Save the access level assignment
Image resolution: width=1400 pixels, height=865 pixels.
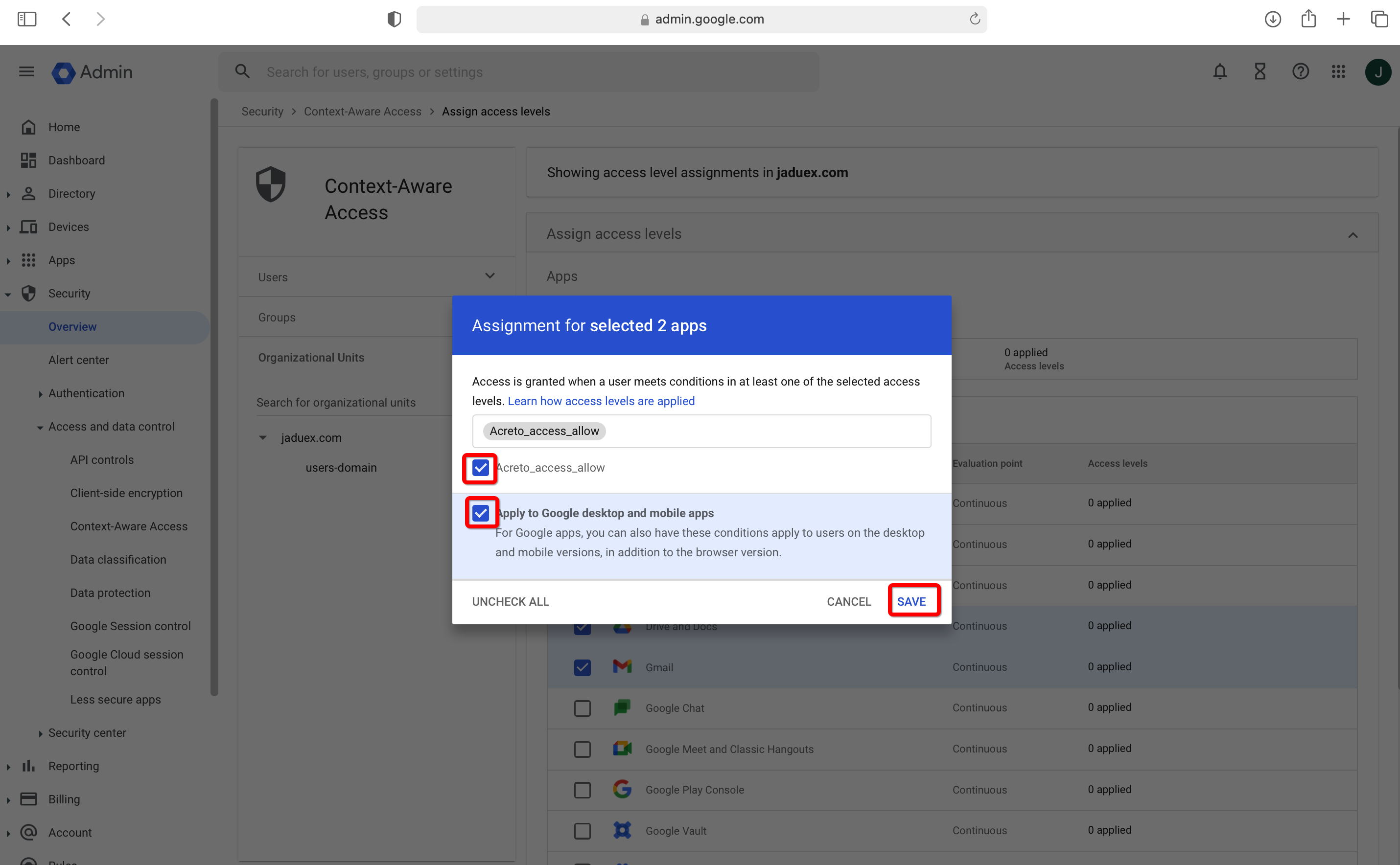(911, 601)
